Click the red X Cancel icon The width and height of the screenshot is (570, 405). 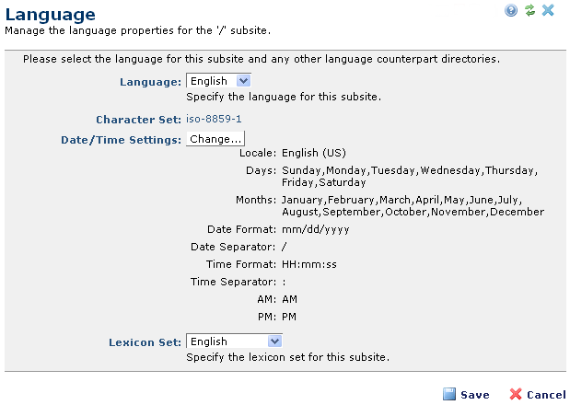[x=515, y=394]
